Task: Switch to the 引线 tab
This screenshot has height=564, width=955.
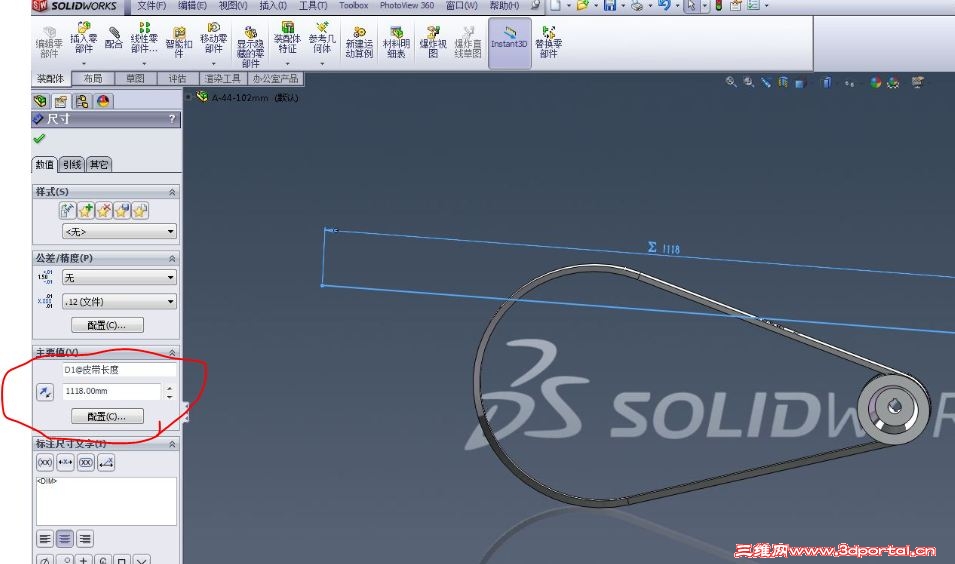Action: 72,164
